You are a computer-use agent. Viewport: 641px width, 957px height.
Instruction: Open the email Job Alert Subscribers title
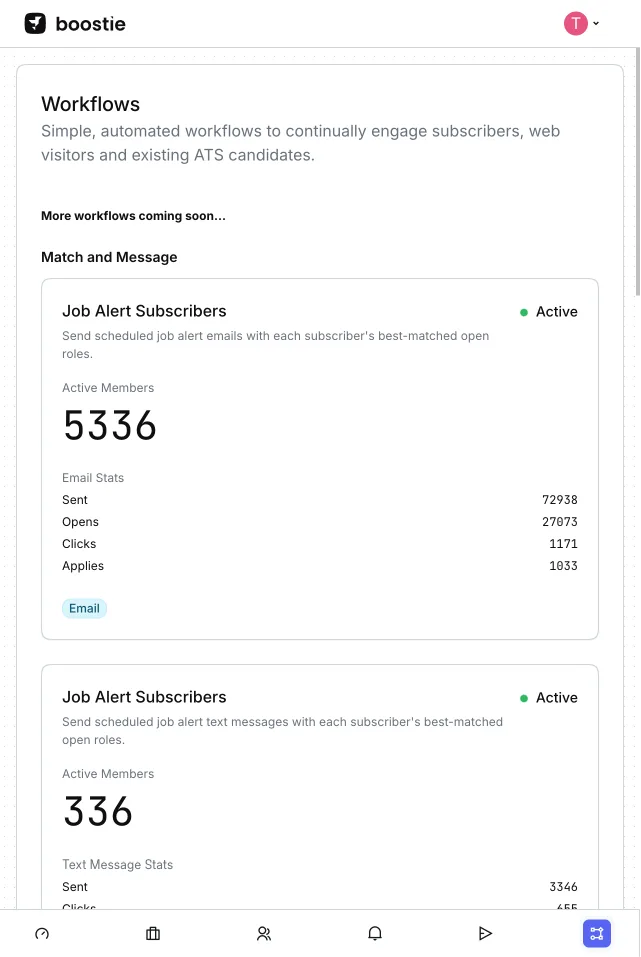point(144,311)
